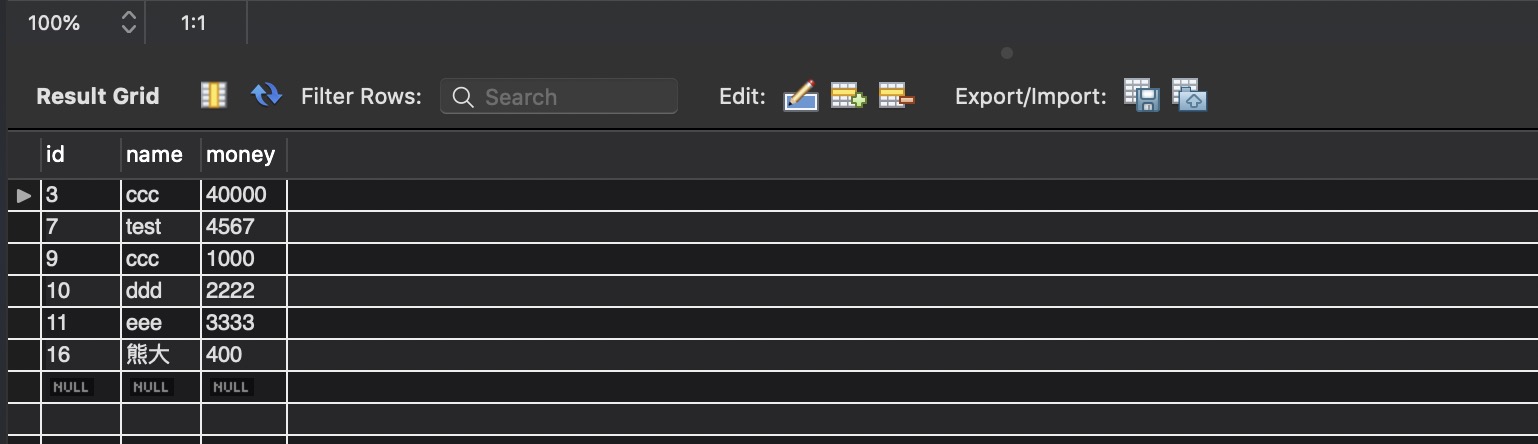Image resolution: width=1538 pixels, height=444 pixels.
Task: Insert a new row via icon
Action: point(848,96)
